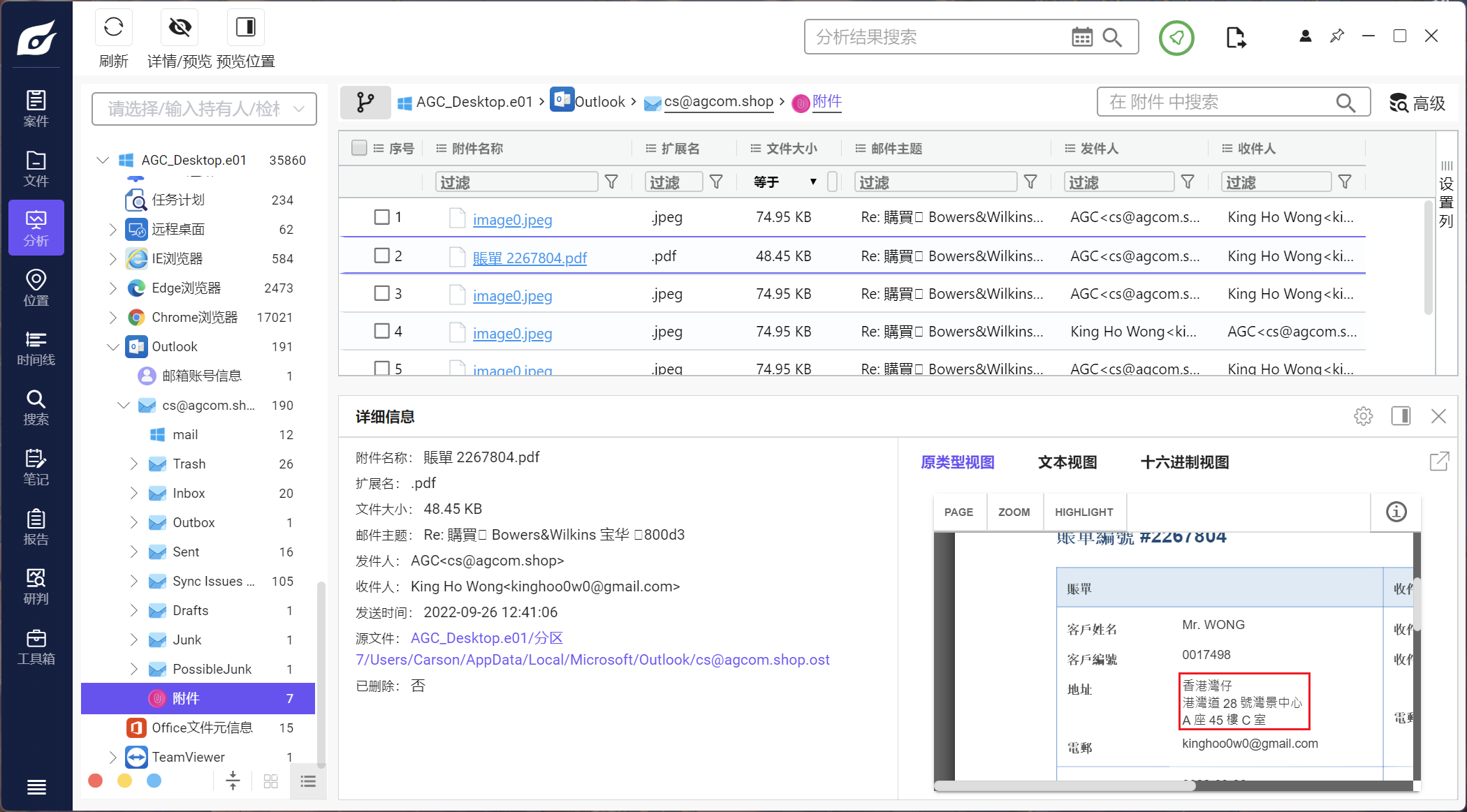Collapse the AGC_Desktop.e01 tree node
This screenshot has height=812, width=1467.
[103, 160]
